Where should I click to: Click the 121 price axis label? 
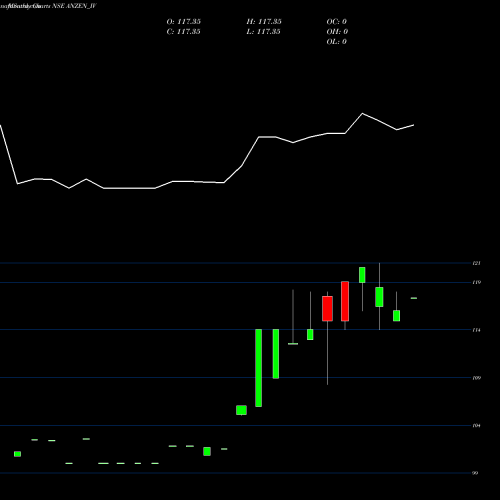[477, 263]
